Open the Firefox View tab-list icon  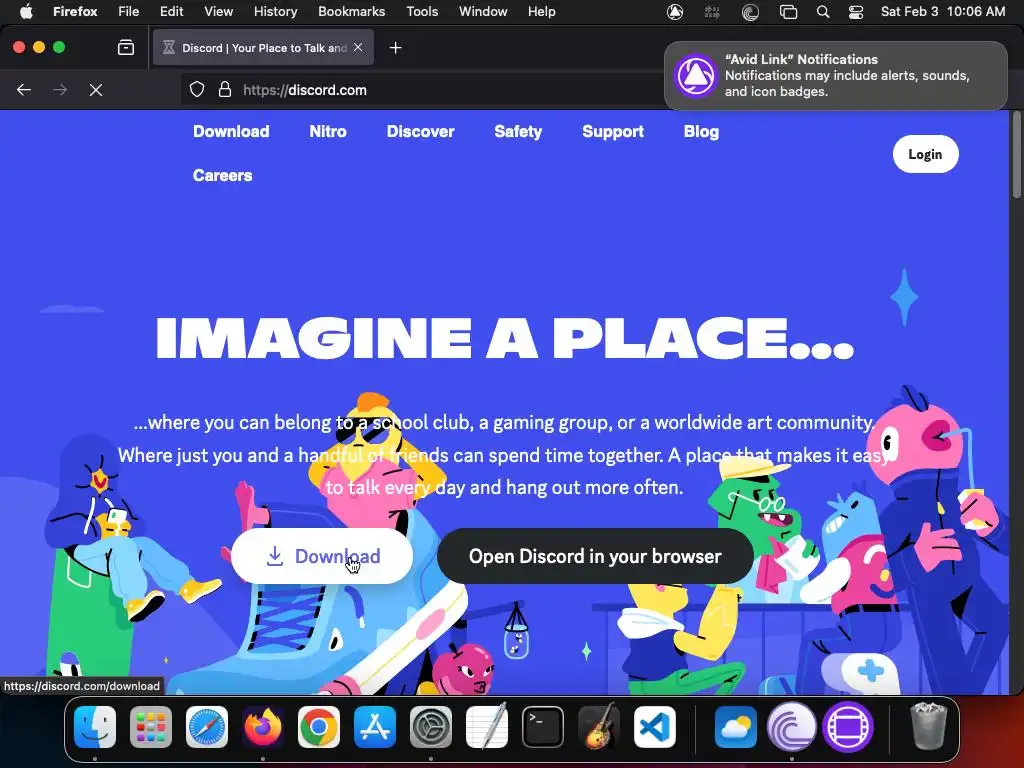tap(126, 48)
